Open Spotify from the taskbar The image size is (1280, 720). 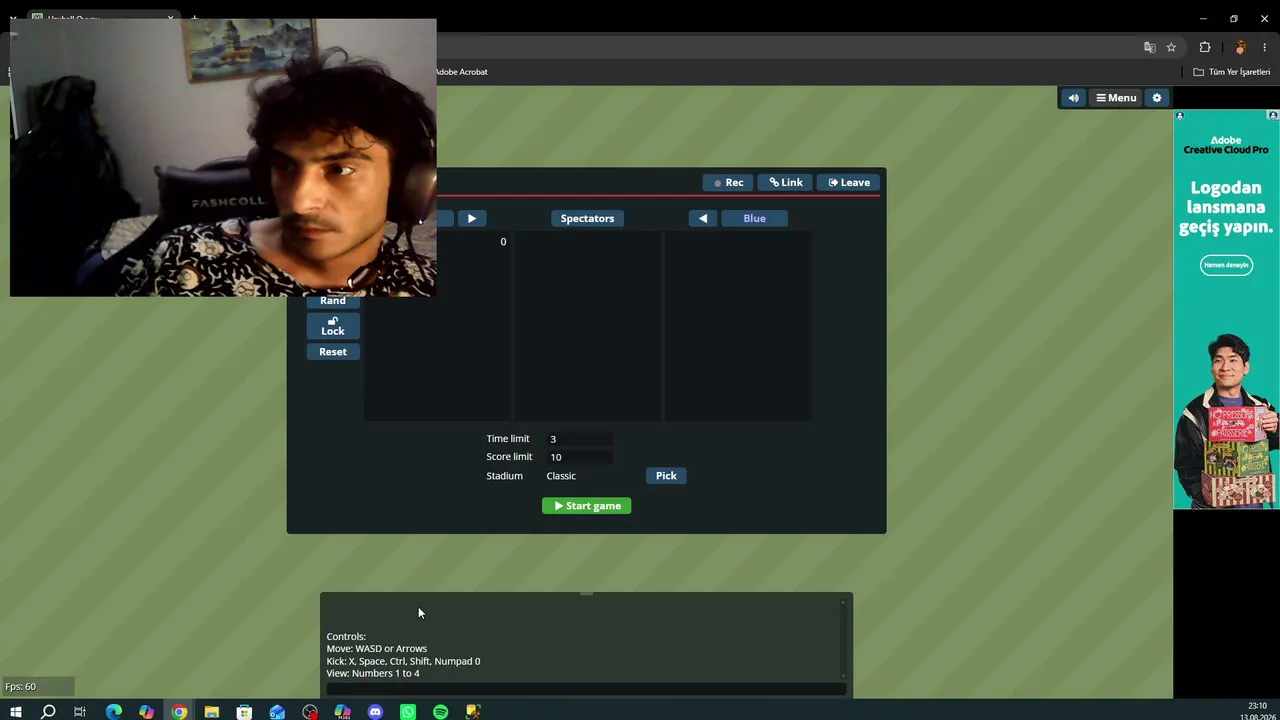click(x=441, y=712)
